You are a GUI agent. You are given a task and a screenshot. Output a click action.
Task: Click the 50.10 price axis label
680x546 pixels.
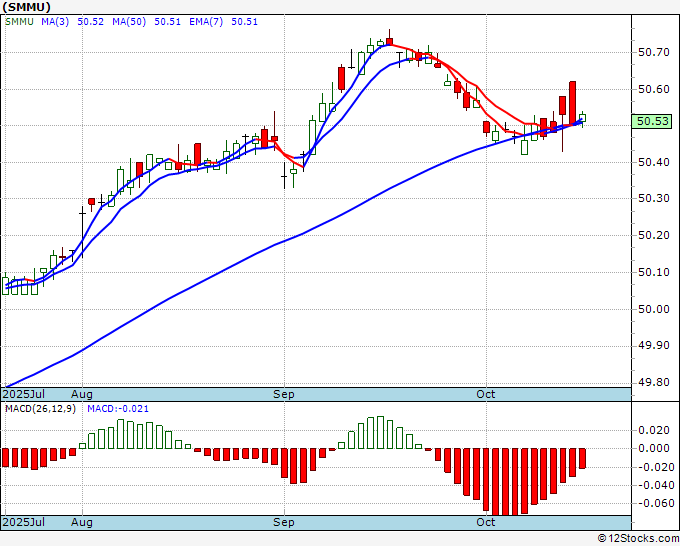pyautogui.click(x=654, y=272)
